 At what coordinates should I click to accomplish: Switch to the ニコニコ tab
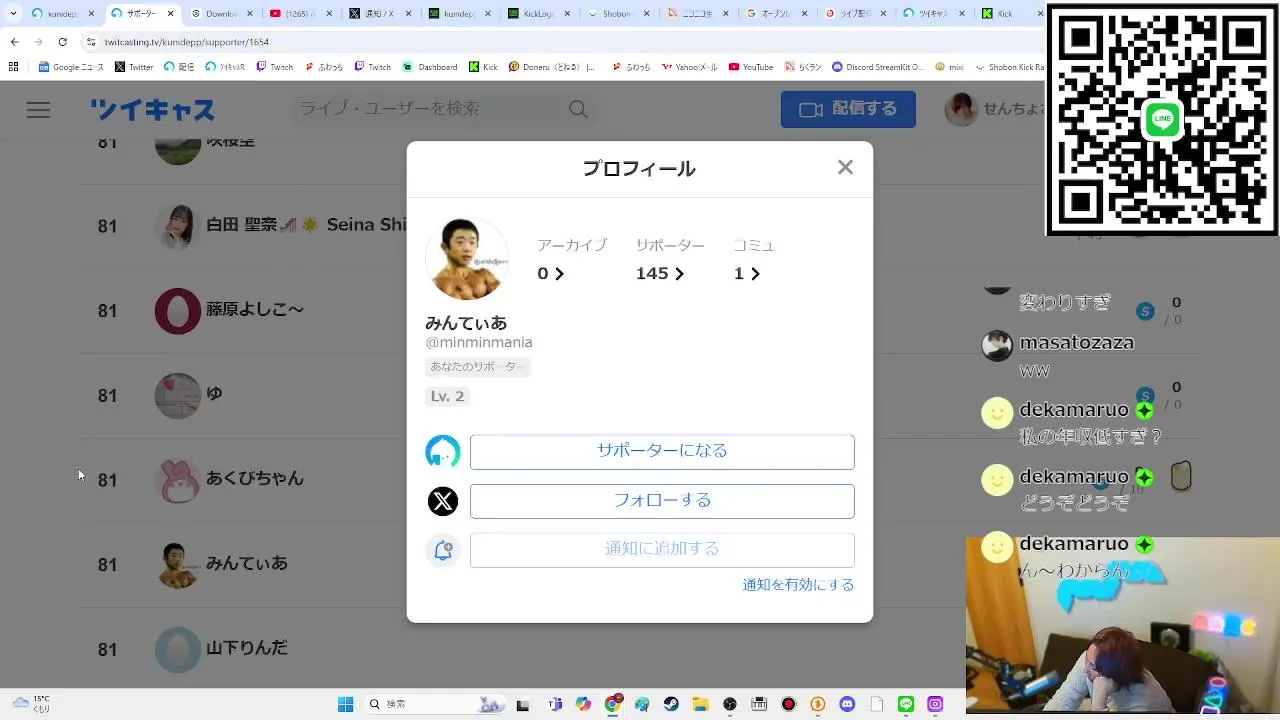click(699, 14)
